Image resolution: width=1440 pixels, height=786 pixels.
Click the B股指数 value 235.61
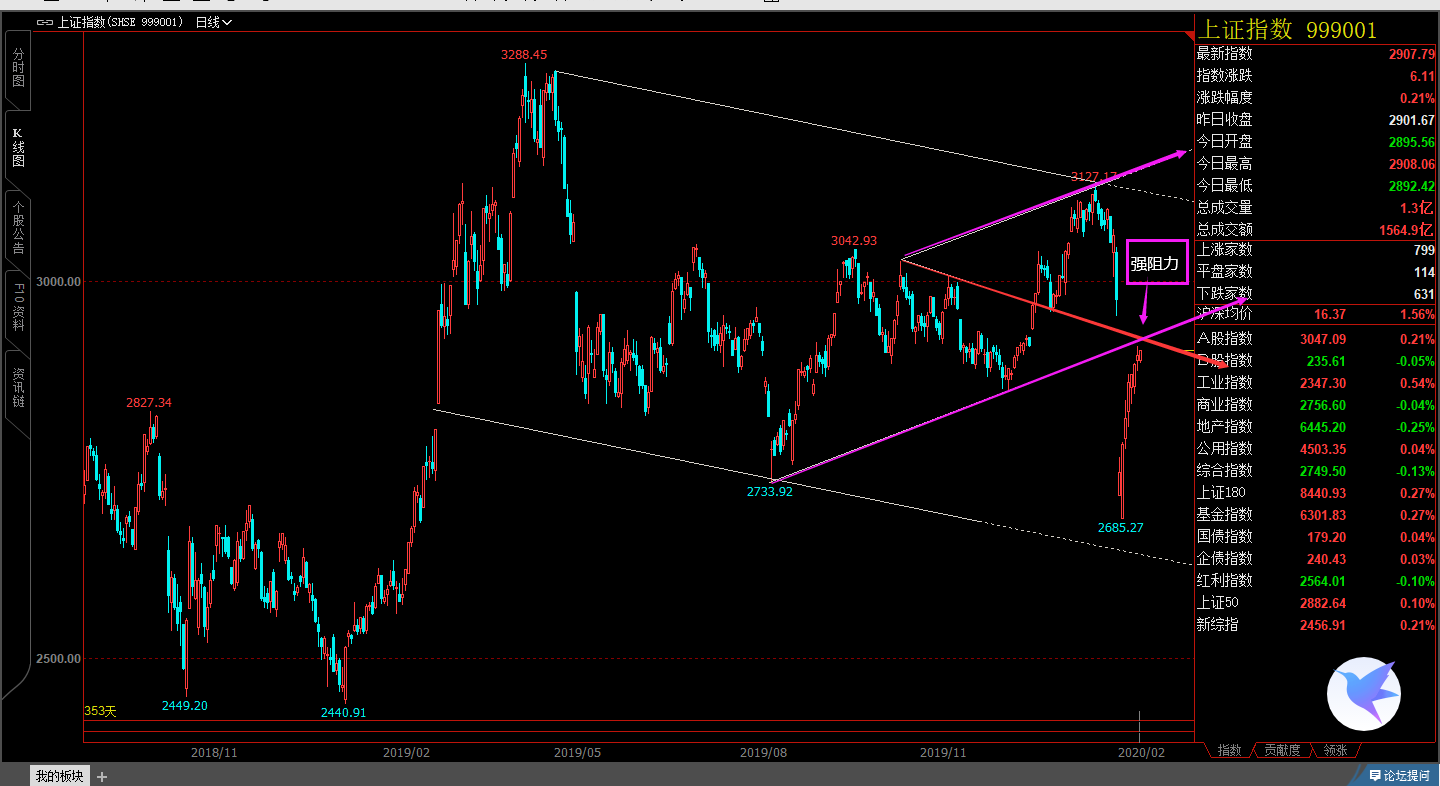coord(1326,360)
